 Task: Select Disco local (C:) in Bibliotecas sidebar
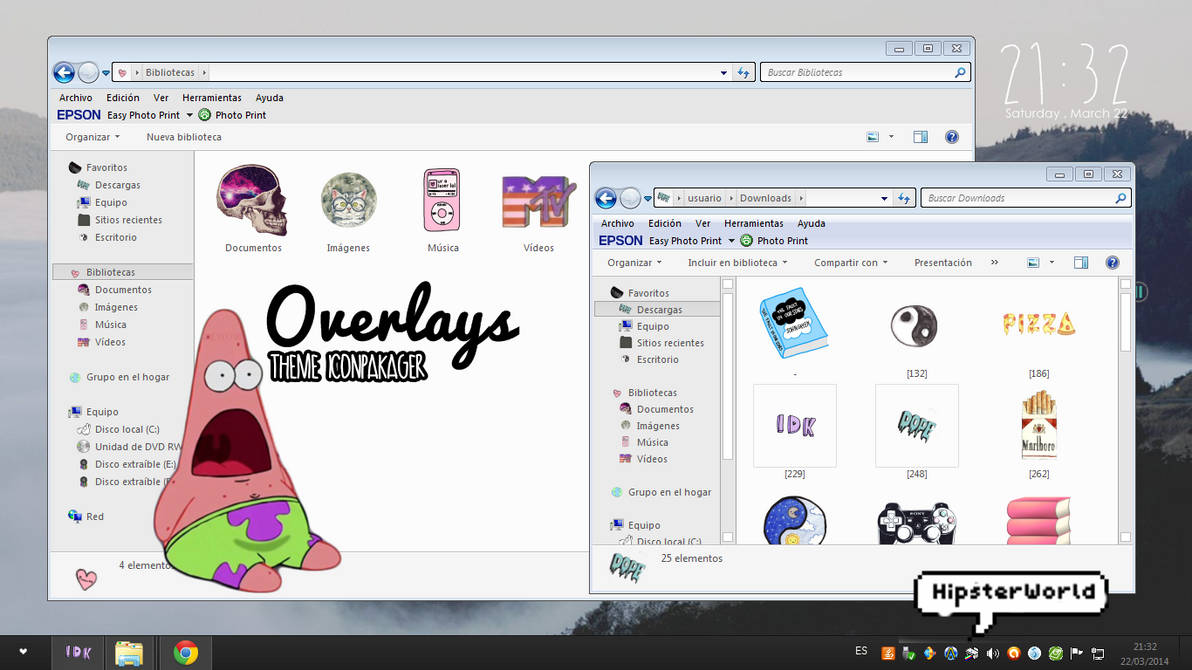(x=127, y=429)
